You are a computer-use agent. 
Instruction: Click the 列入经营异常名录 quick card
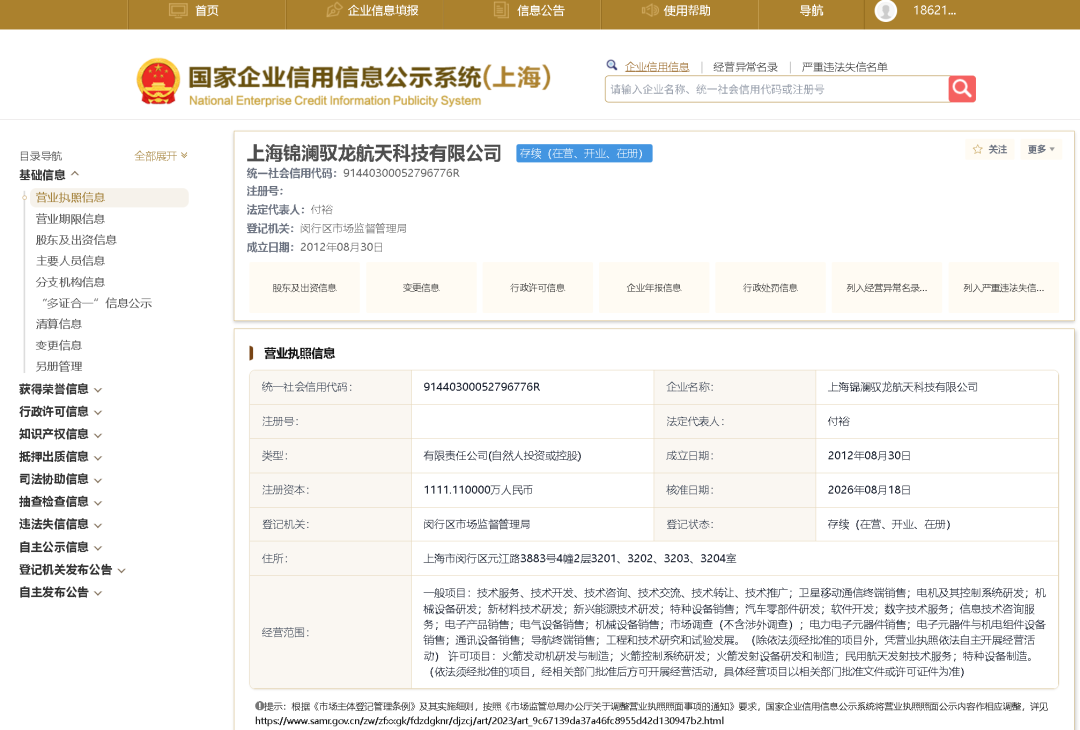[886, 288]
